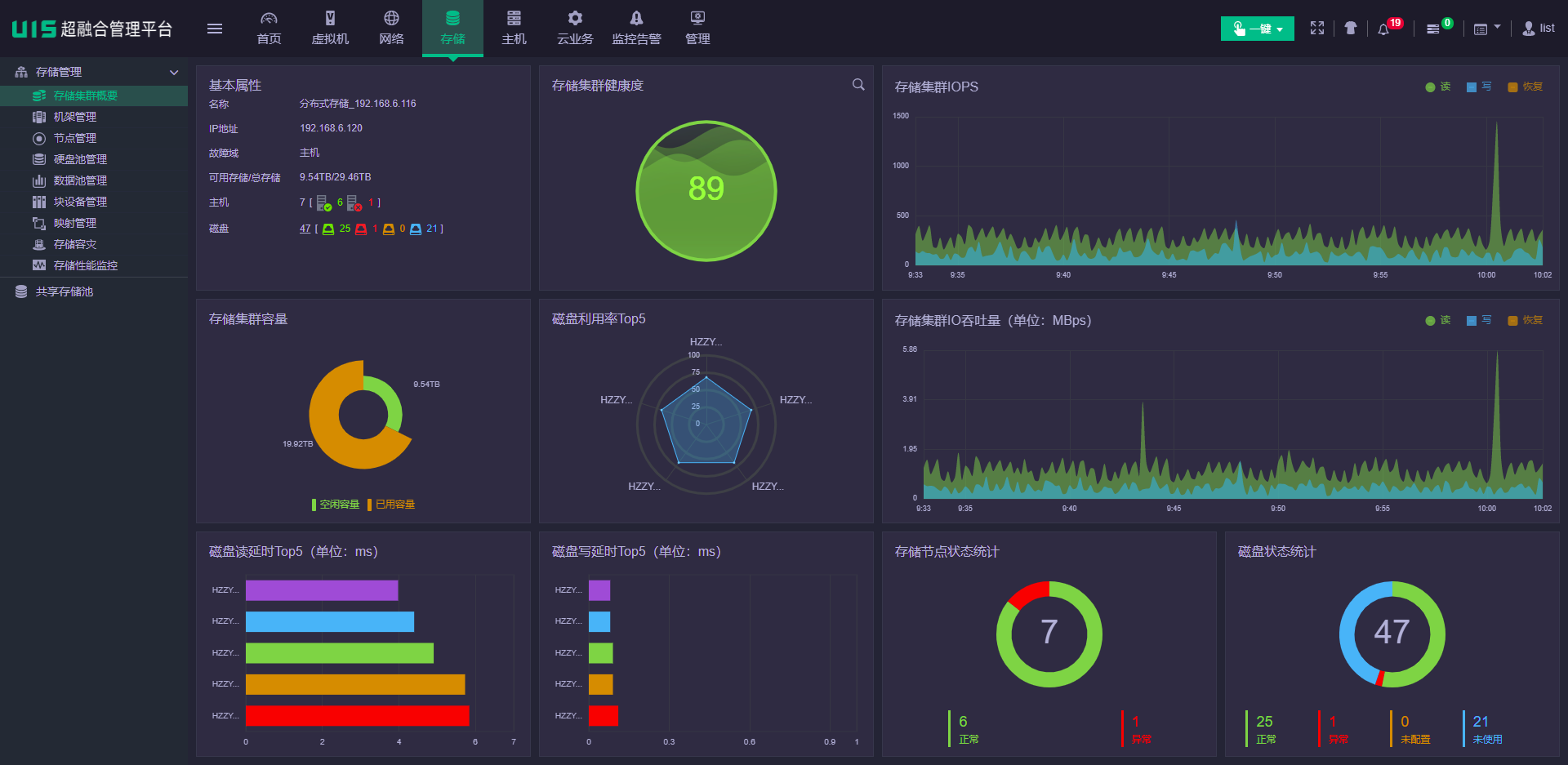Click the fullscreen toggle icon

[1317, 28]
